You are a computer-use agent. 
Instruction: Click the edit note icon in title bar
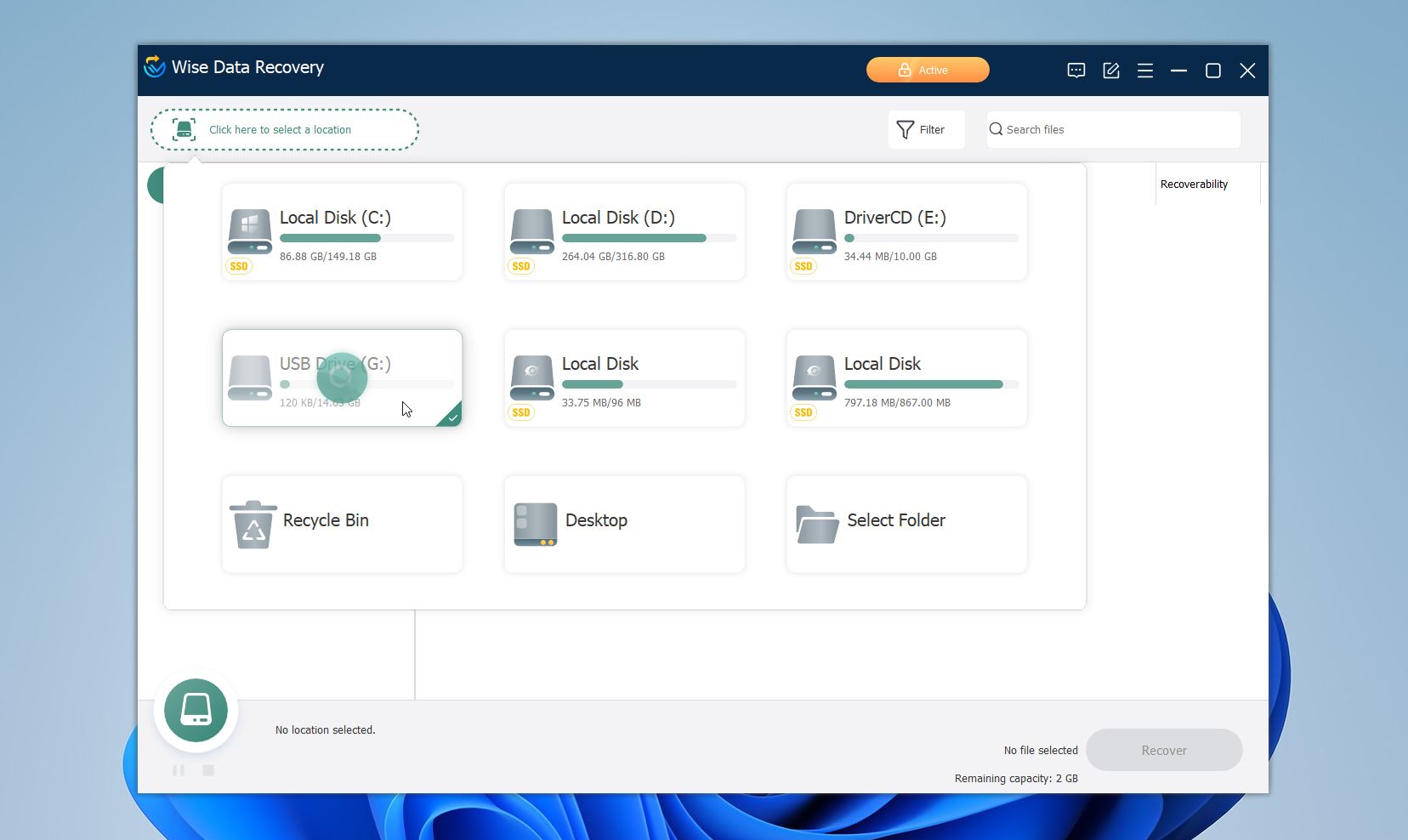click(1110, 71)
